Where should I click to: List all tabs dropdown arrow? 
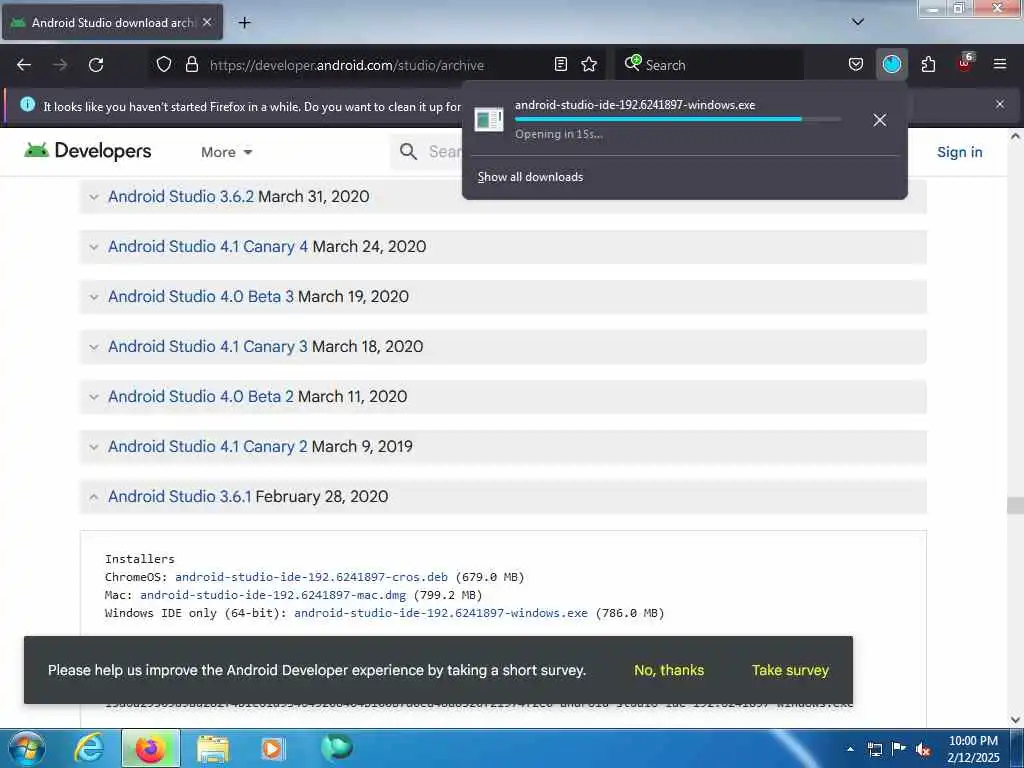coord(858,22)
